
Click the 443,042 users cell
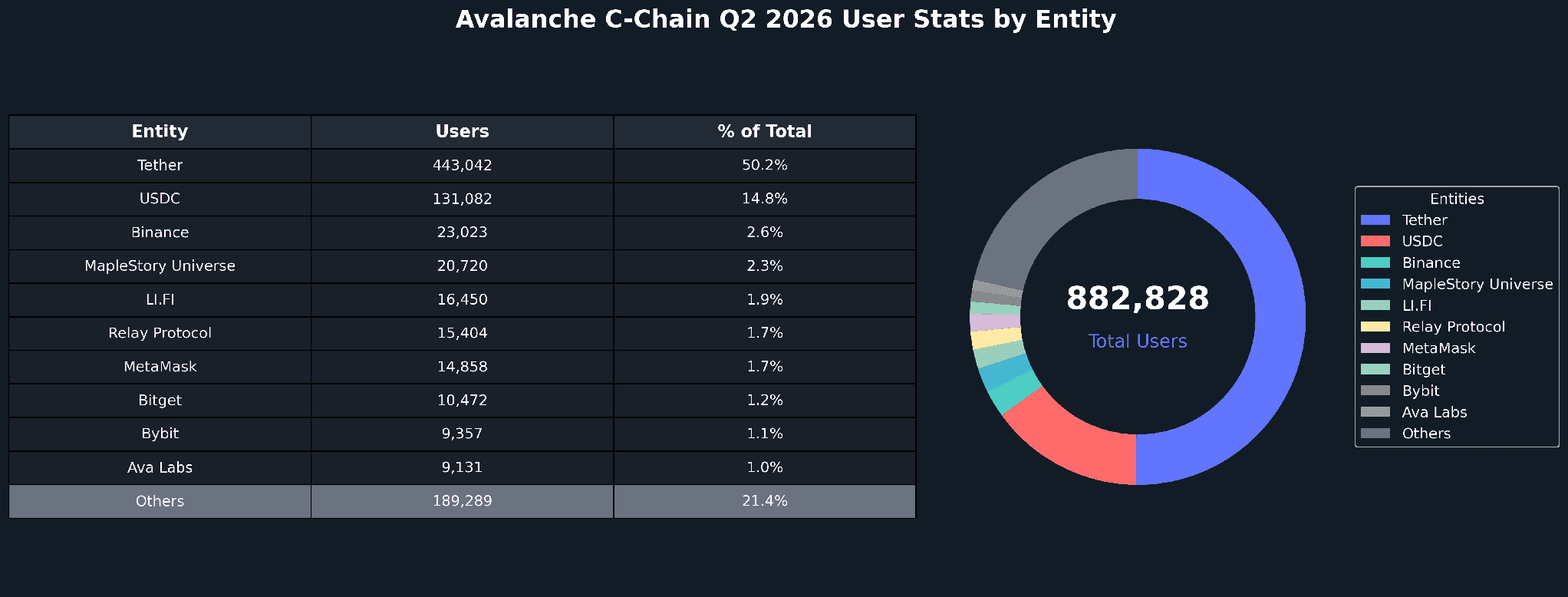pyautogui.click(x=462, y=166)
